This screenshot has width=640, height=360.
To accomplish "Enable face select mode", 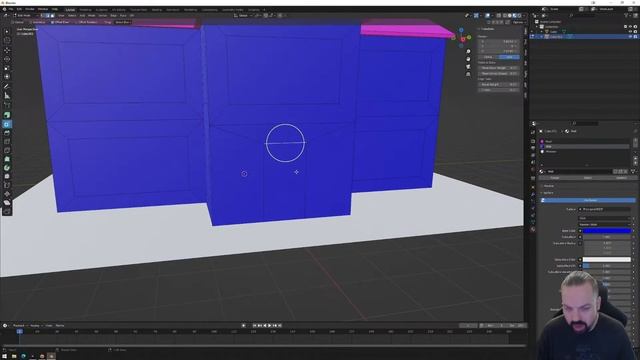I will pyautogui.click(x=52, y=16).
